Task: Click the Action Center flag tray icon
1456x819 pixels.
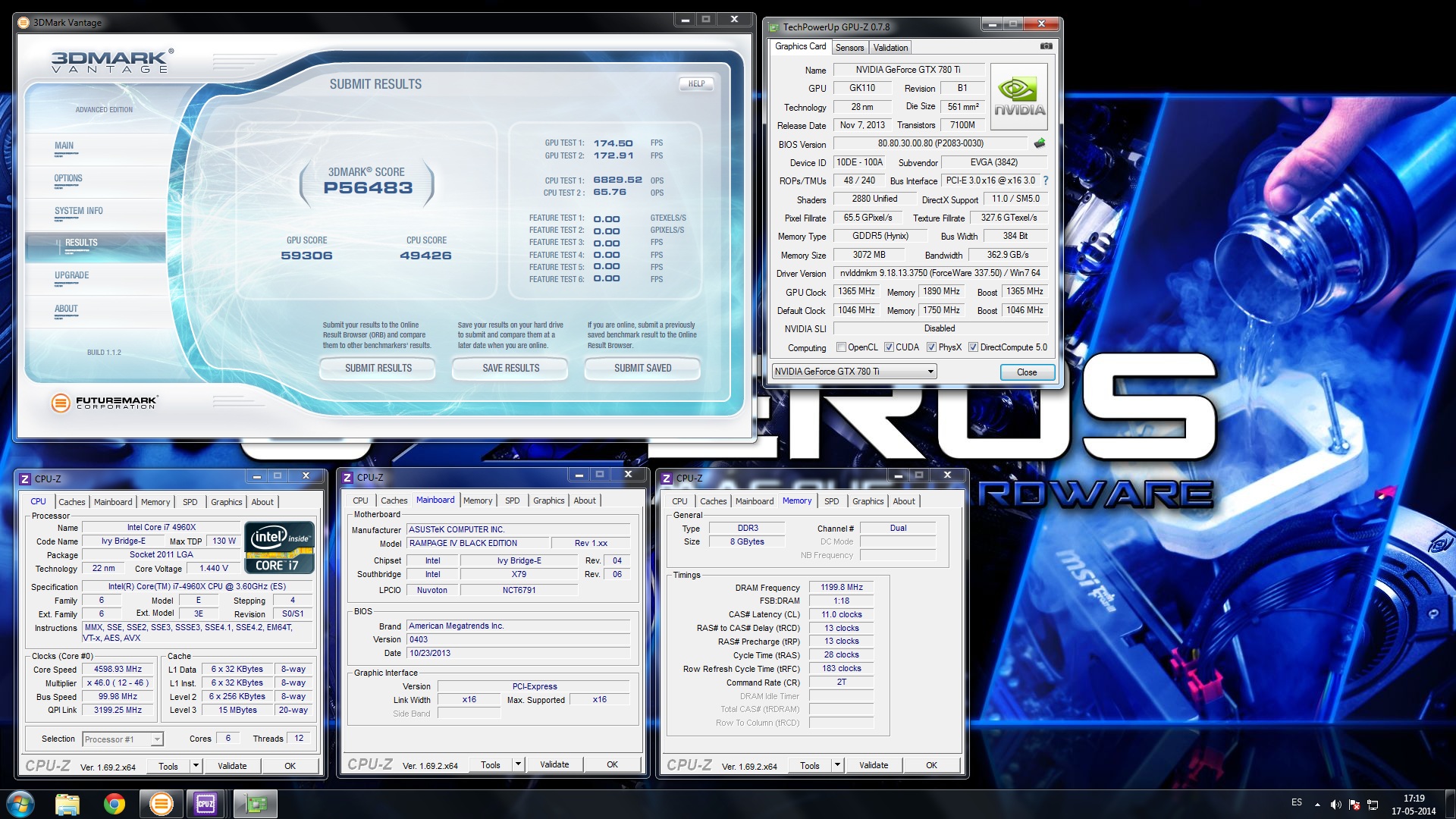Action: [x=1354, y=804]
